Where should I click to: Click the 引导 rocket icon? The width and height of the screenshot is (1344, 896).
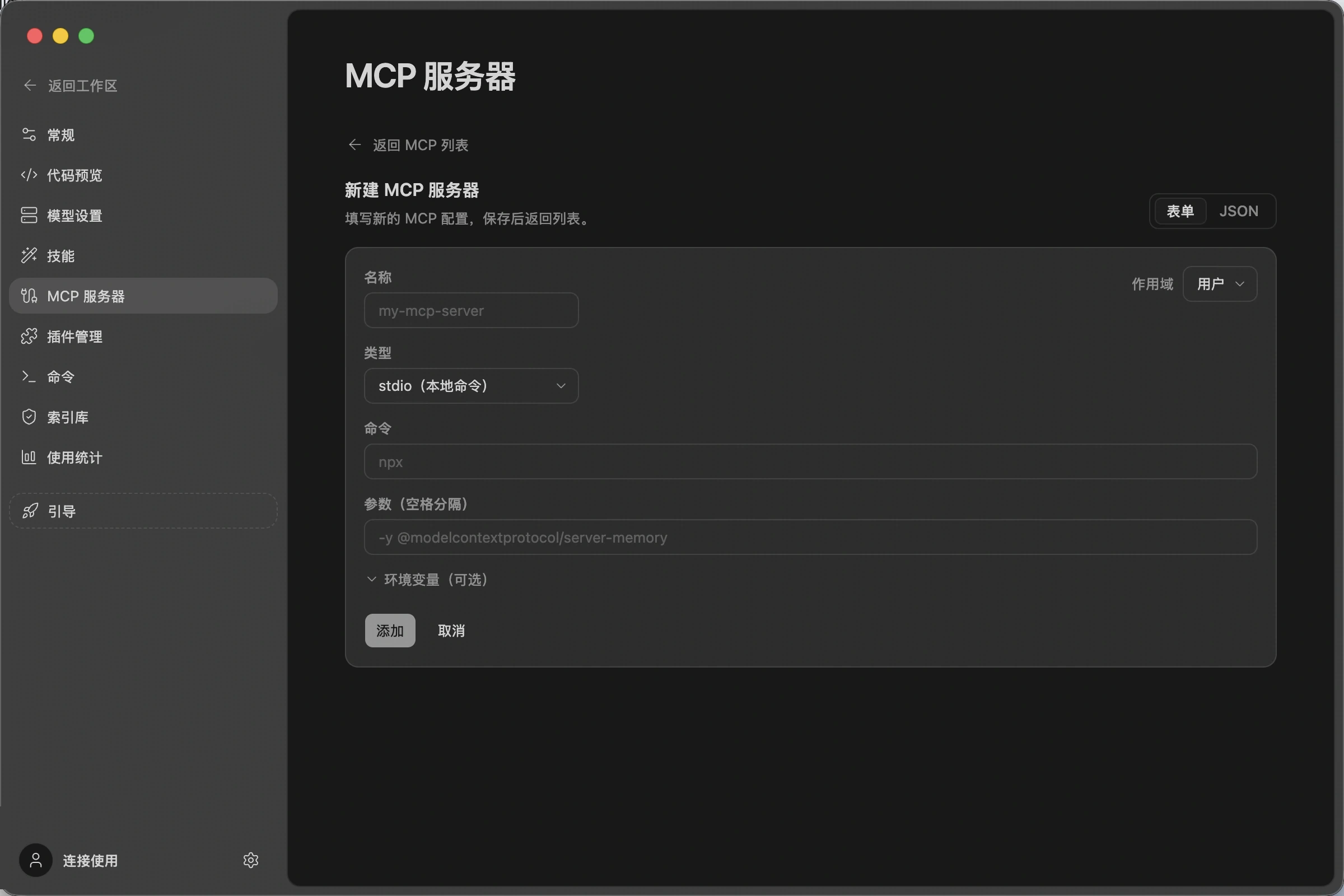click(x=30, y=511)
